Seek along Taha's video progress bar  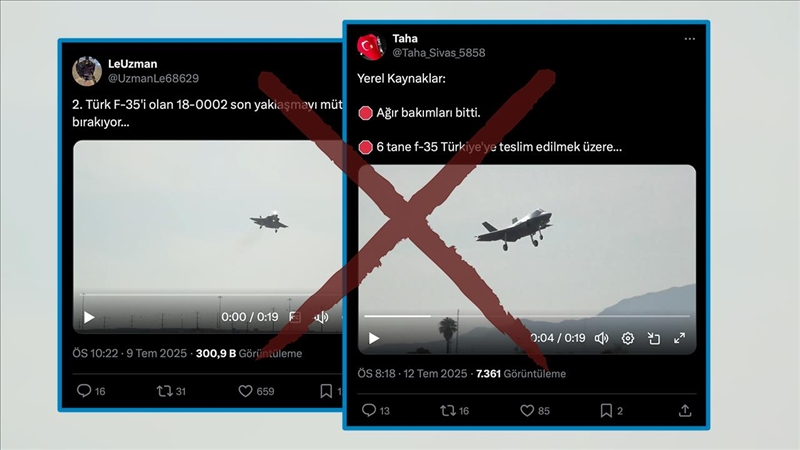click(527, 316)
